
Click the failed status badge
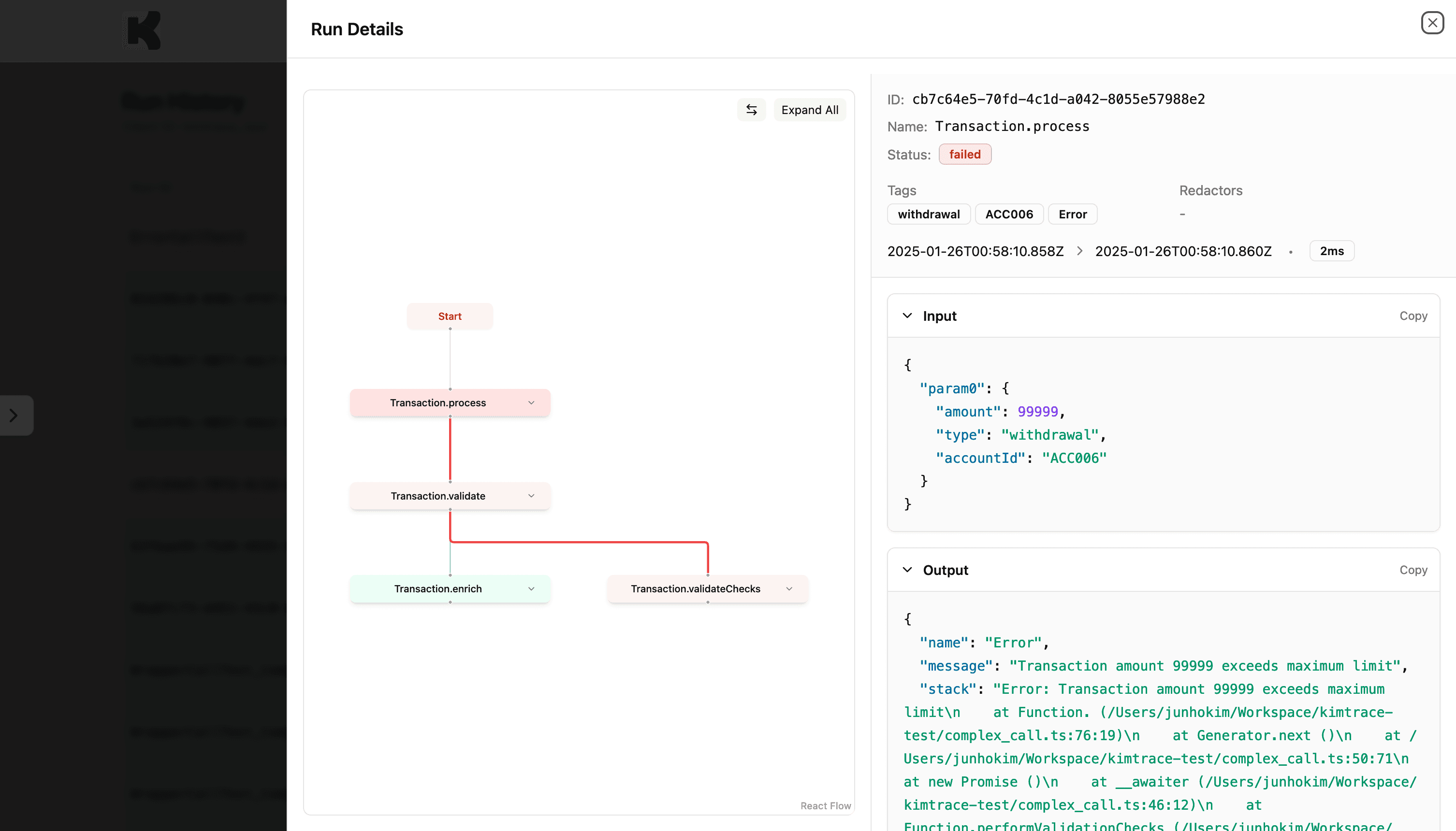(x=964, y=154)
